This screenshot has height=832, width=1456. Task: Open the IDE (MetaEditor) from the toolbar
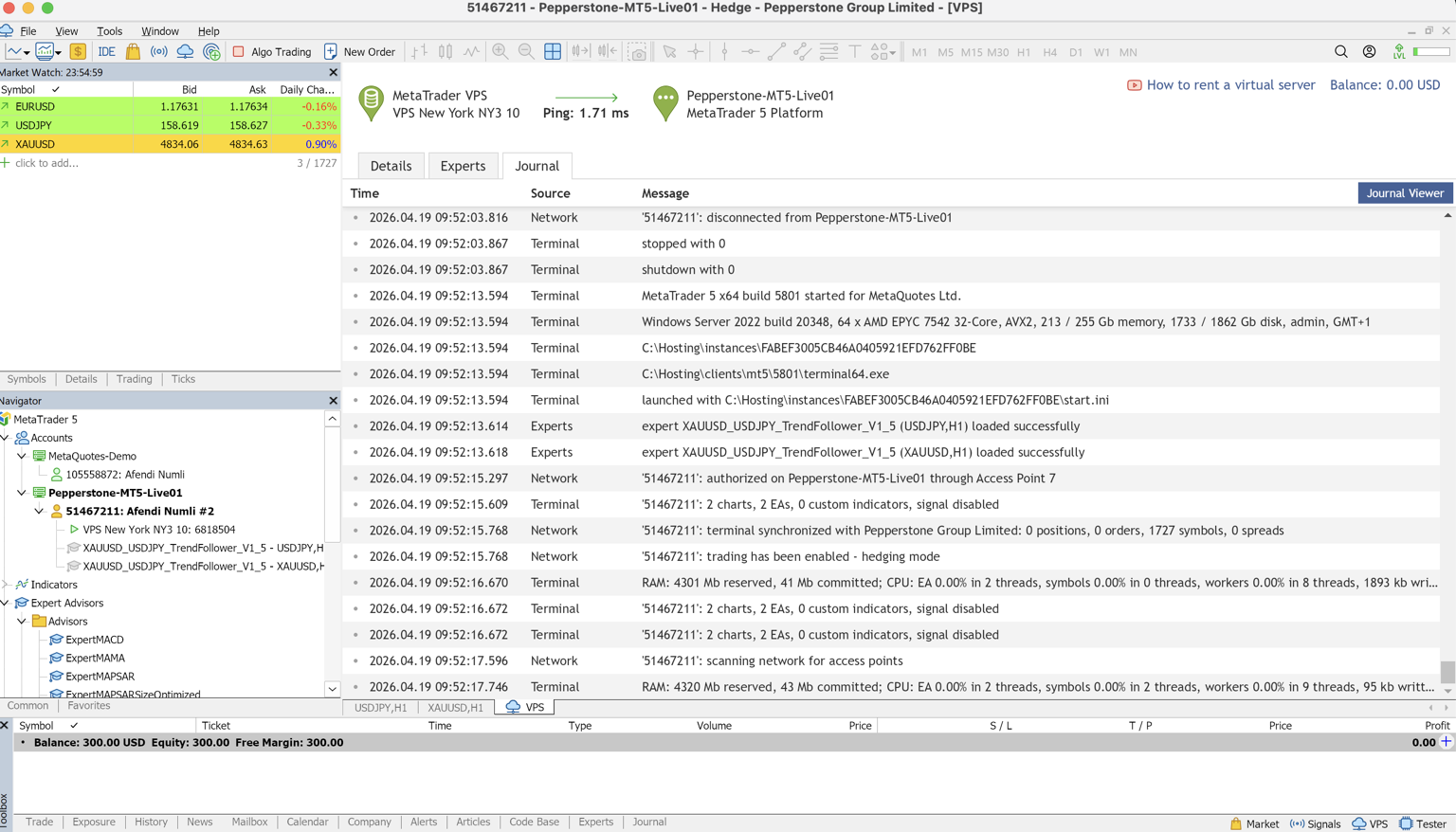pos(106,52)
